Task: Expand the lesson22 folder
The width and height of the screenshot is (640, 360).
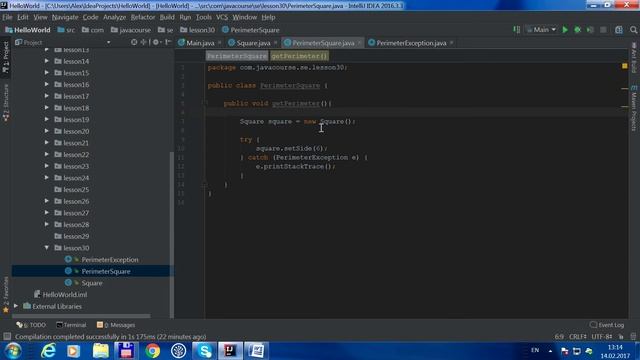Action: click(x=47, y=154)
